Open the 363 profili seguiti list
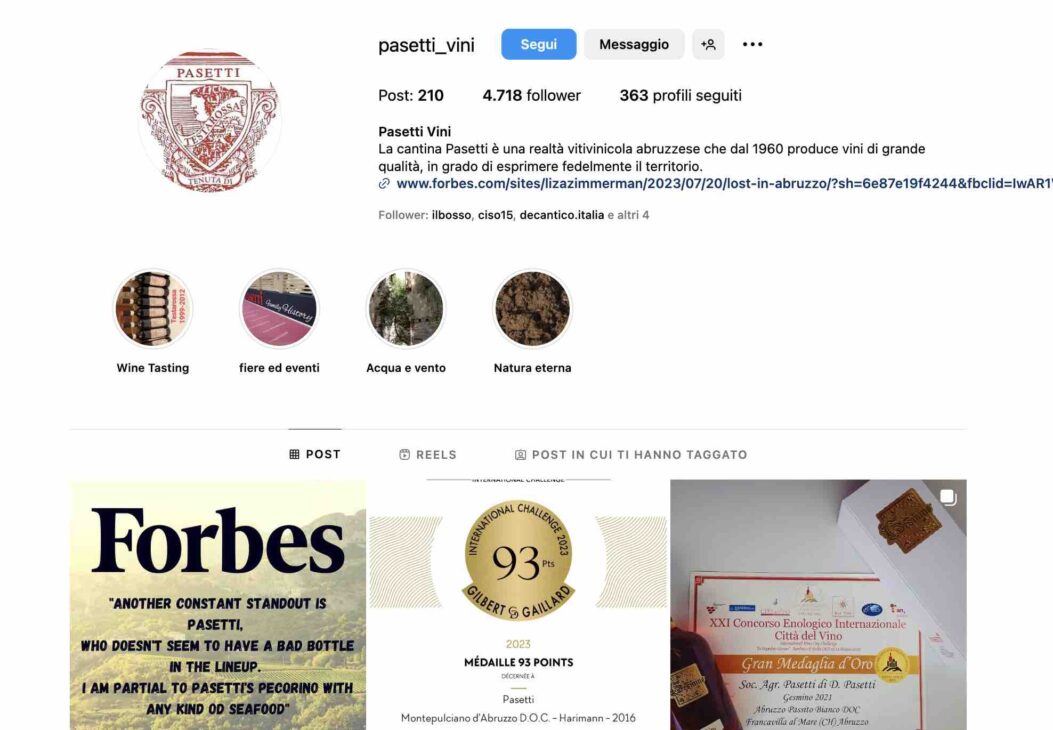The width and height of the screenshot is (1053, 730). pos(680,95)
